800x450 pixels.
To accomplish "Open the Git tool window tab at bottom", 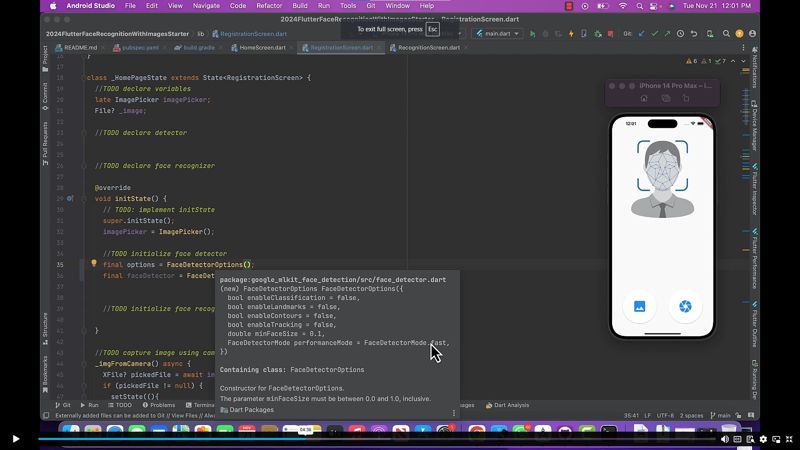I will coord(63,405).
